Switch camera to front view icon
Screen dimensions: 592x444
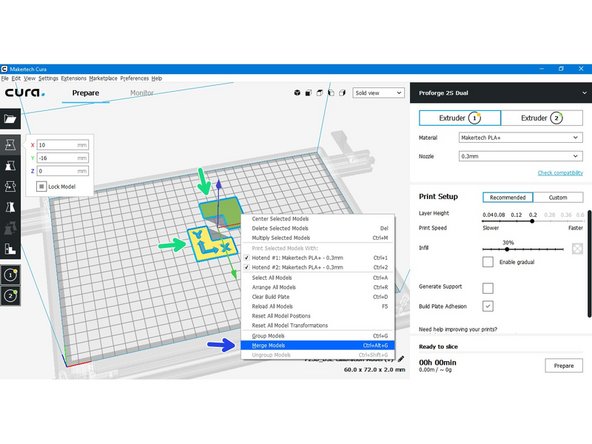pos(308,93)
